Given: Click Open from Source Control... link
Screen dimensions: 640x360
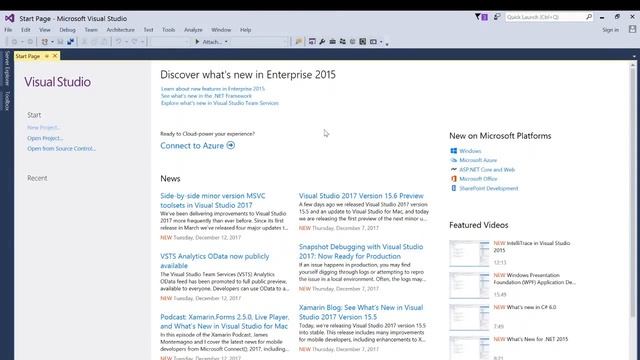Looking at the screenshot, I should (62, 149).
